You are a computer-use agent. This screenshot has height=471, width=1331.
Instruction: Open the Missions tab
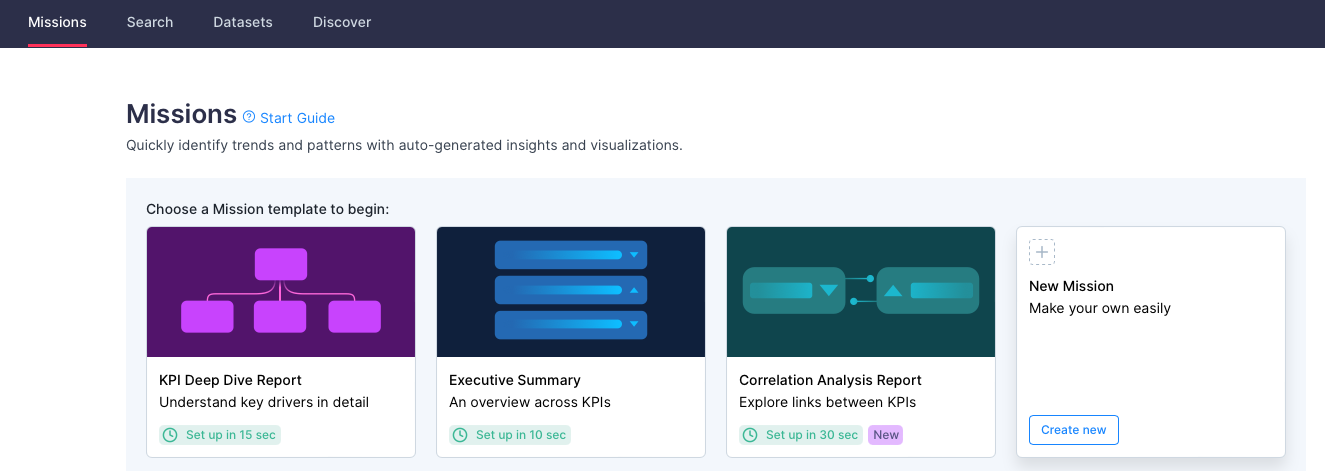coord(57,22)
